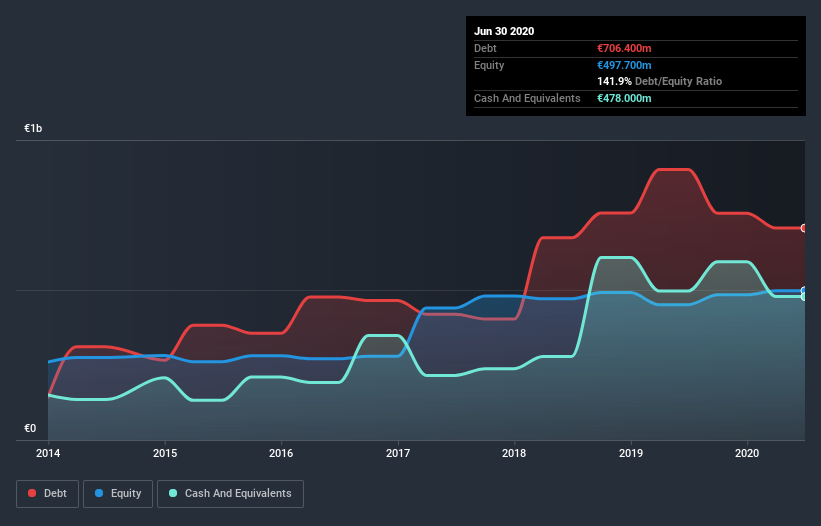Click the €0 y-axis label

pyautogui.click(x=30, y=428)
